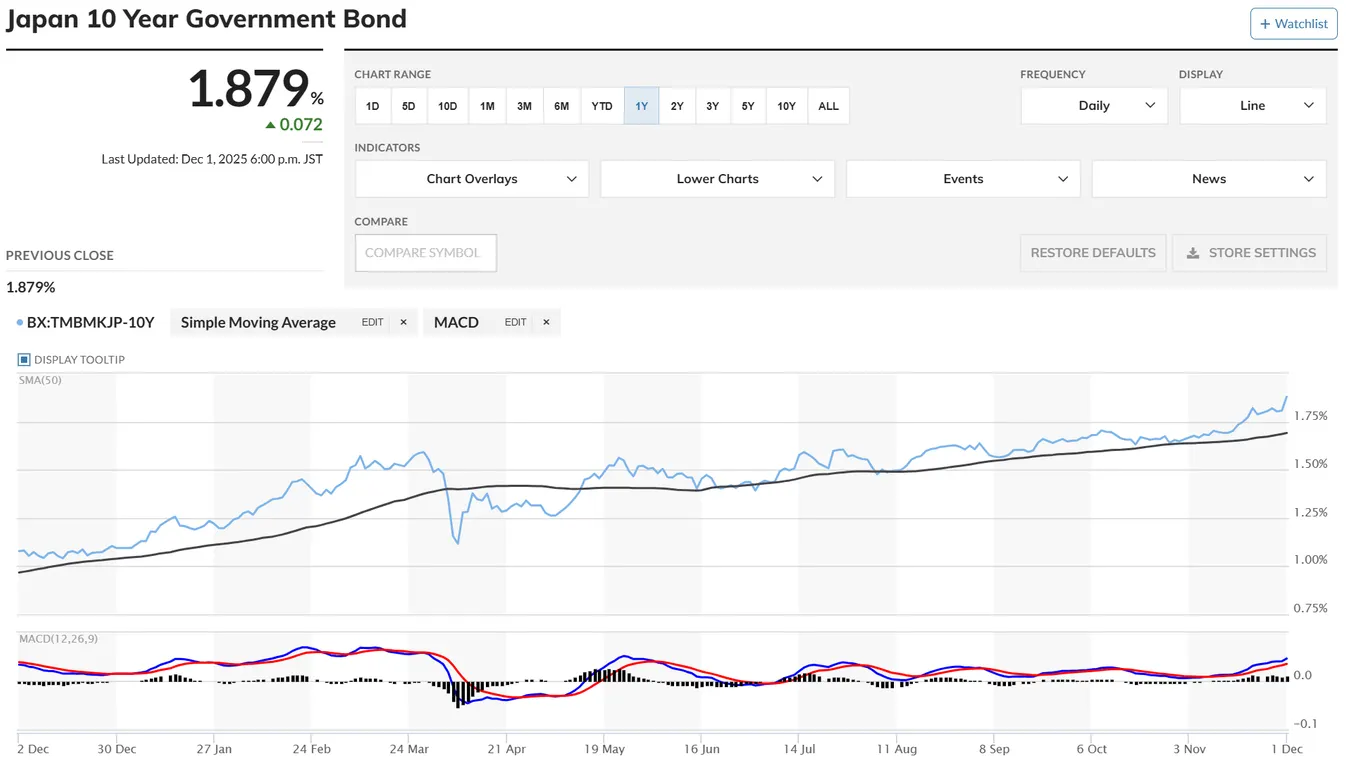1346x768 pixels.
Task: Click the 1 Dec date axis label
Action: 1286,748
